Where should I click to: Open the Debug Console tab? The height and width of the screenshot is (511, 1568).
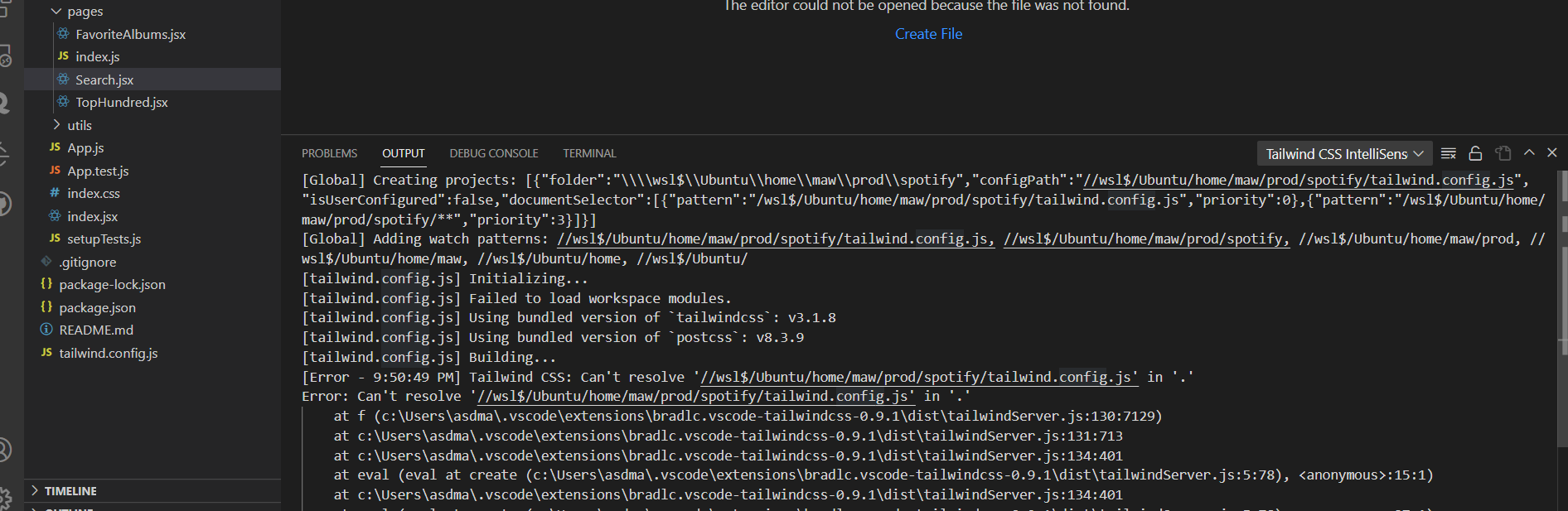(x=494, y=153)
